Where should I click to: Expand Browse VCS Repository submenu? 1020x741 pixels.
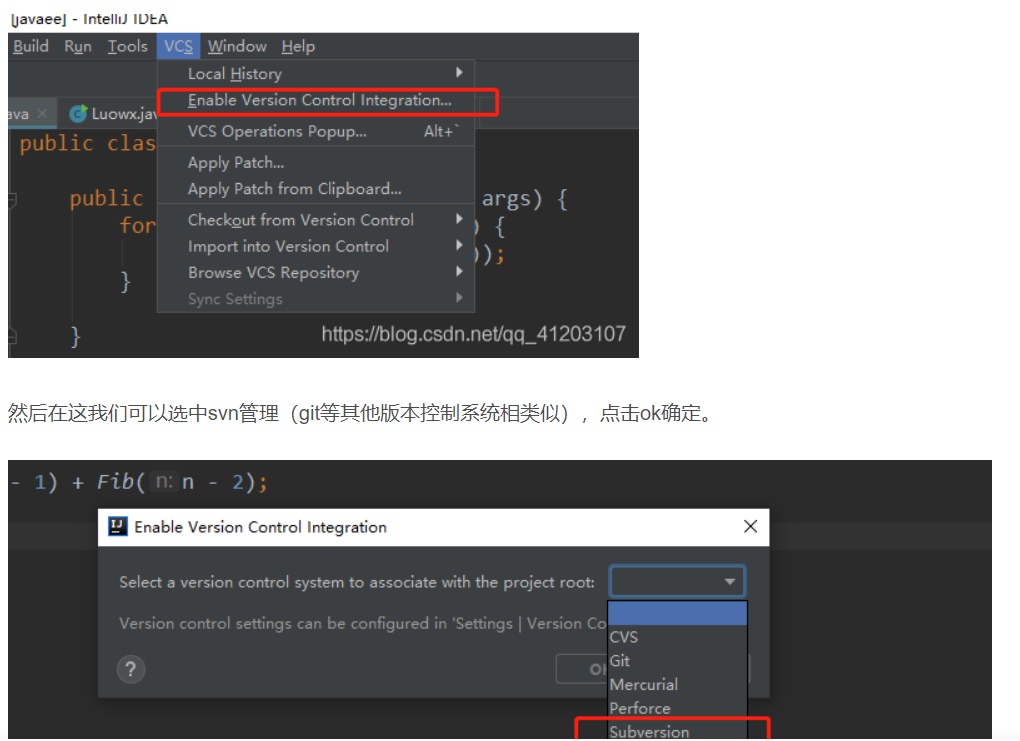[316, 273]
